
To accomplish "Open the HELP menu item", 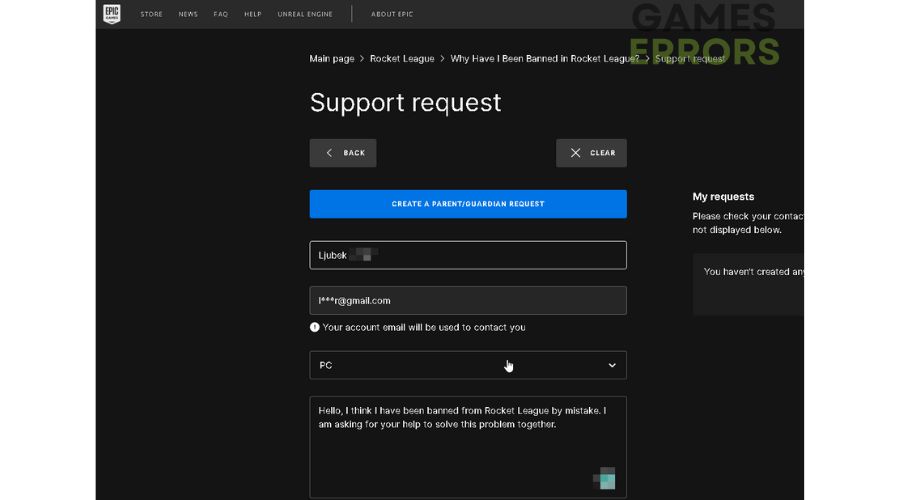I will (x=253, y=14).
